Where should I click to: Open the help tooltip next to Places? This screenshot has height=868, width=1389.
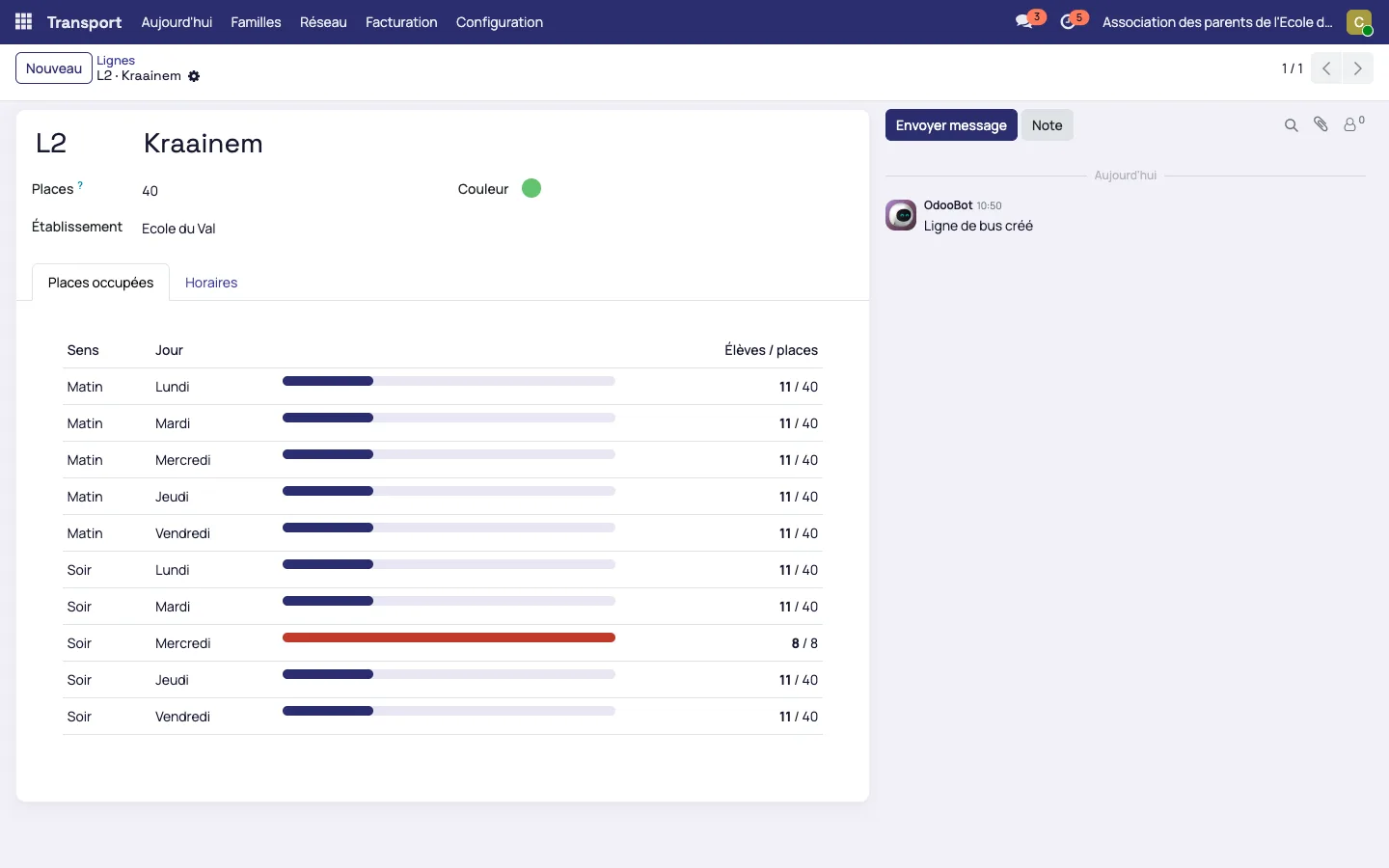(x=80, y=185)
